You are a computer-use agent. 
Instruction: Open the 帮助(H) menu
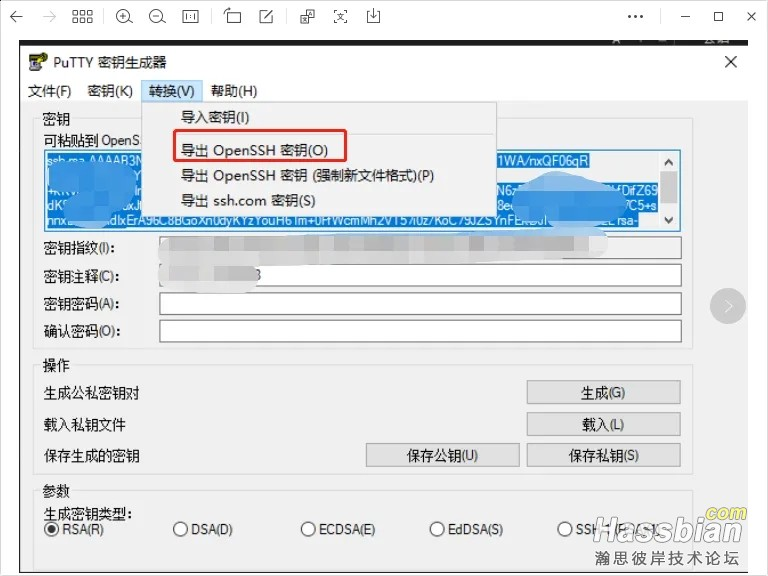(x=234, y=91)
